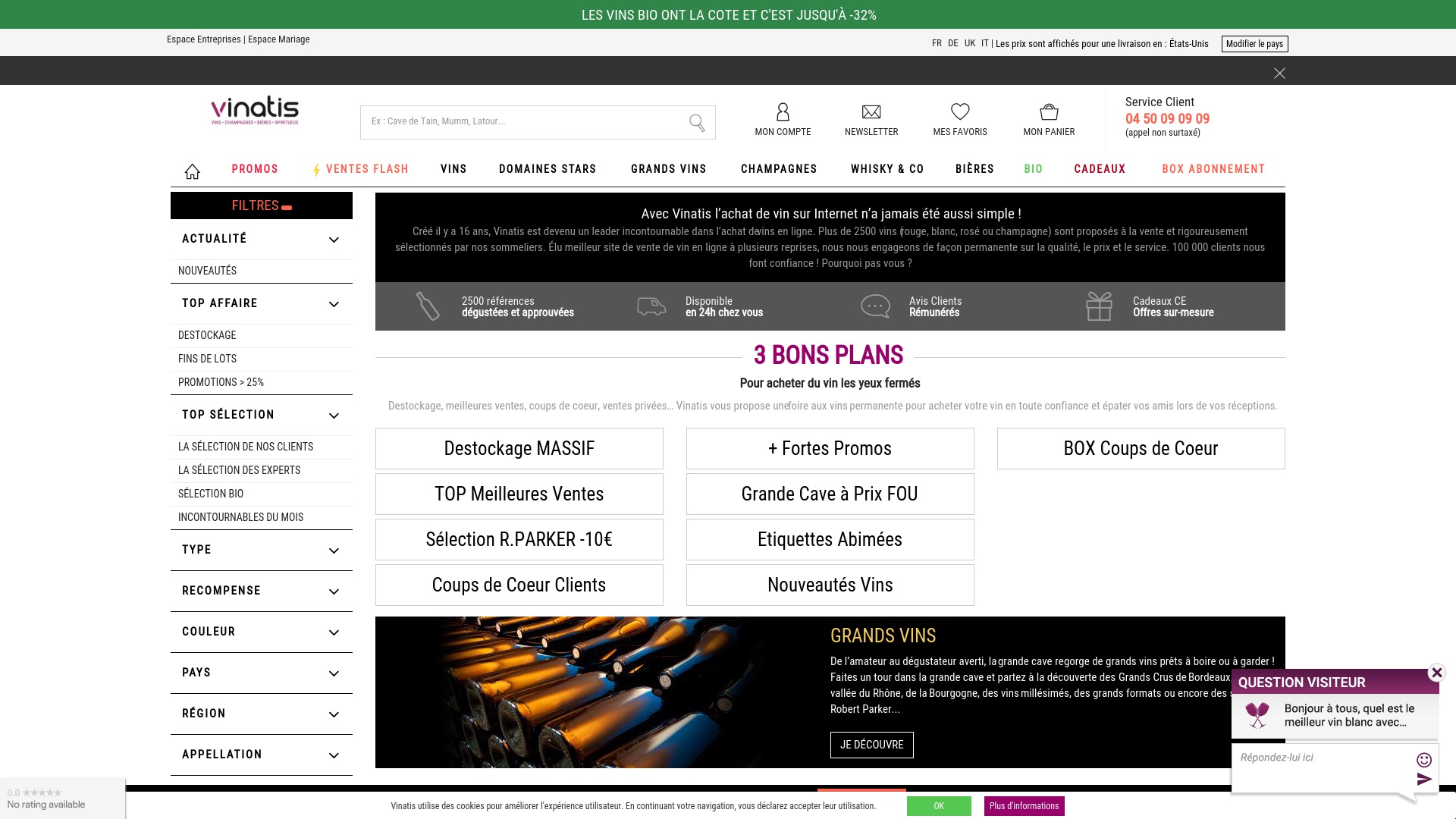Open the Grands Vins menu
The width and height of the screenshot is (1456, 819).
pyautogui.click(x=669, y=169)
